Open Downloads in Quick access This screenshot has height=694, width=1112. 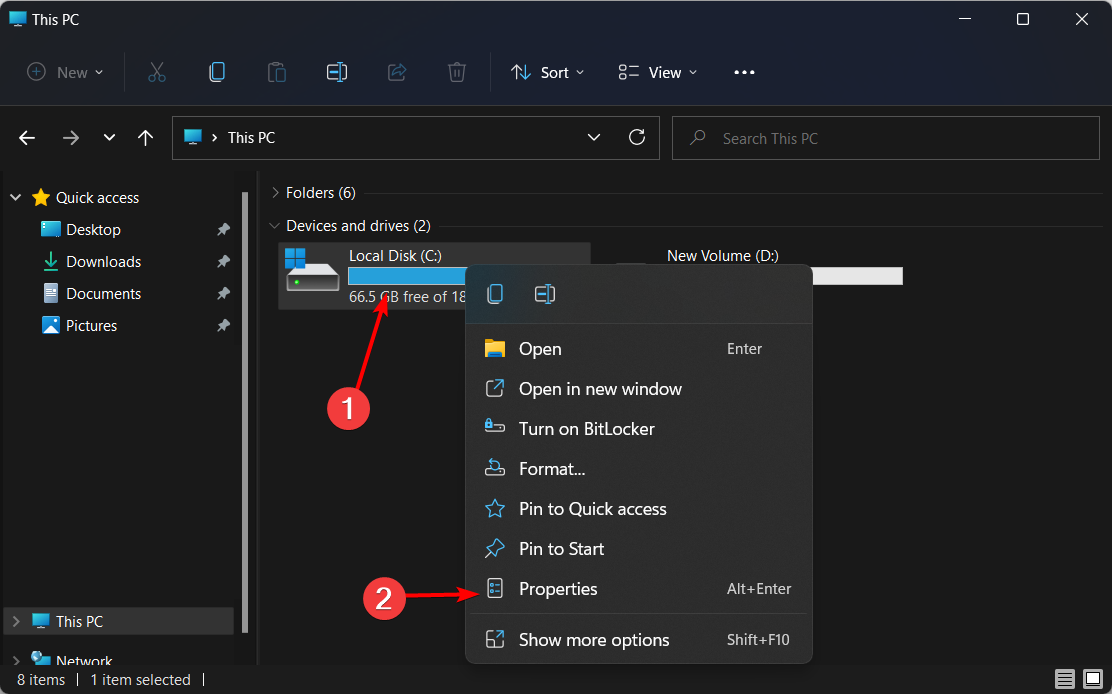103,262
